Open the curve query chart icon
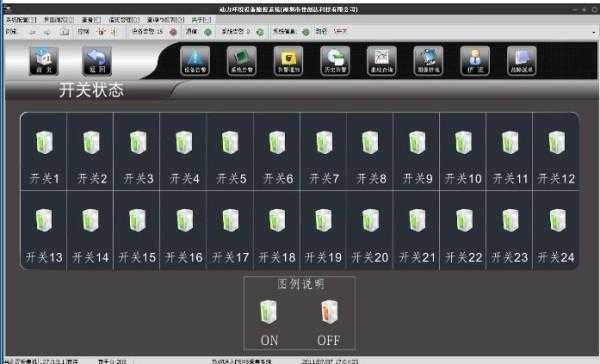Image resolution: width=600 pixels, height=364 pixels. point(382,60)
